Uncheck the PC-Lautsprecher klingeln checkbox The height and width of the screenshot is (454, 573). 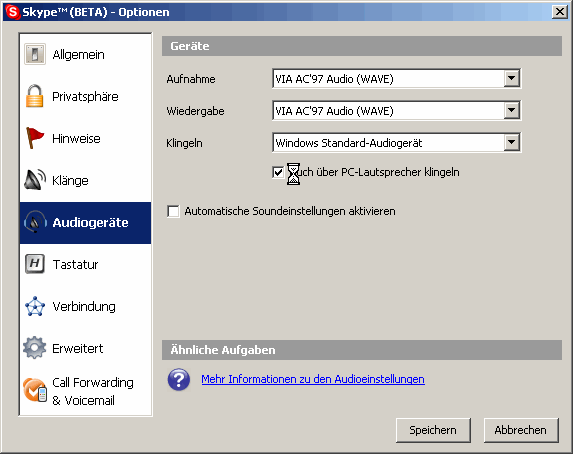[x=278, y=172]
